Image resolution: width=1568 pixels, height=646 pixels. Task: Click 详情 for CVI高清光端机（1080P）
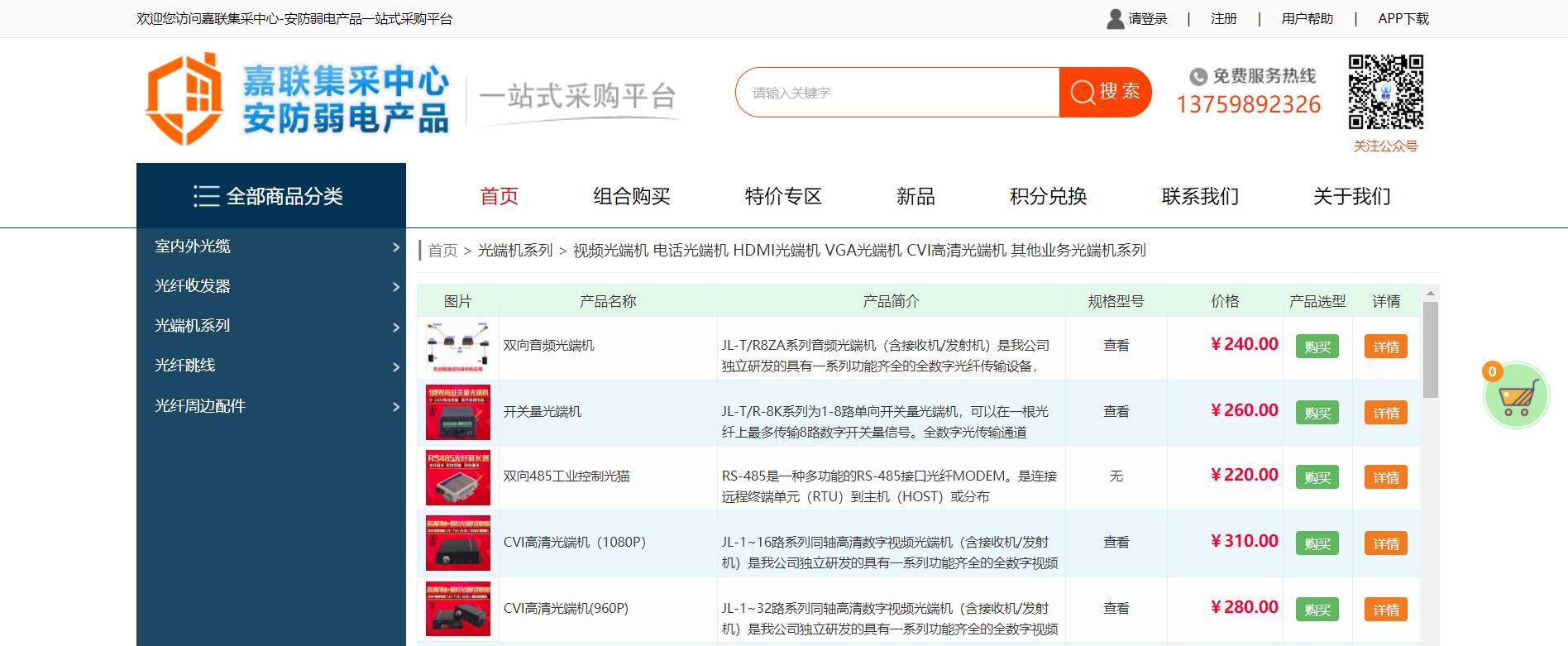(x=1385, y=543)
